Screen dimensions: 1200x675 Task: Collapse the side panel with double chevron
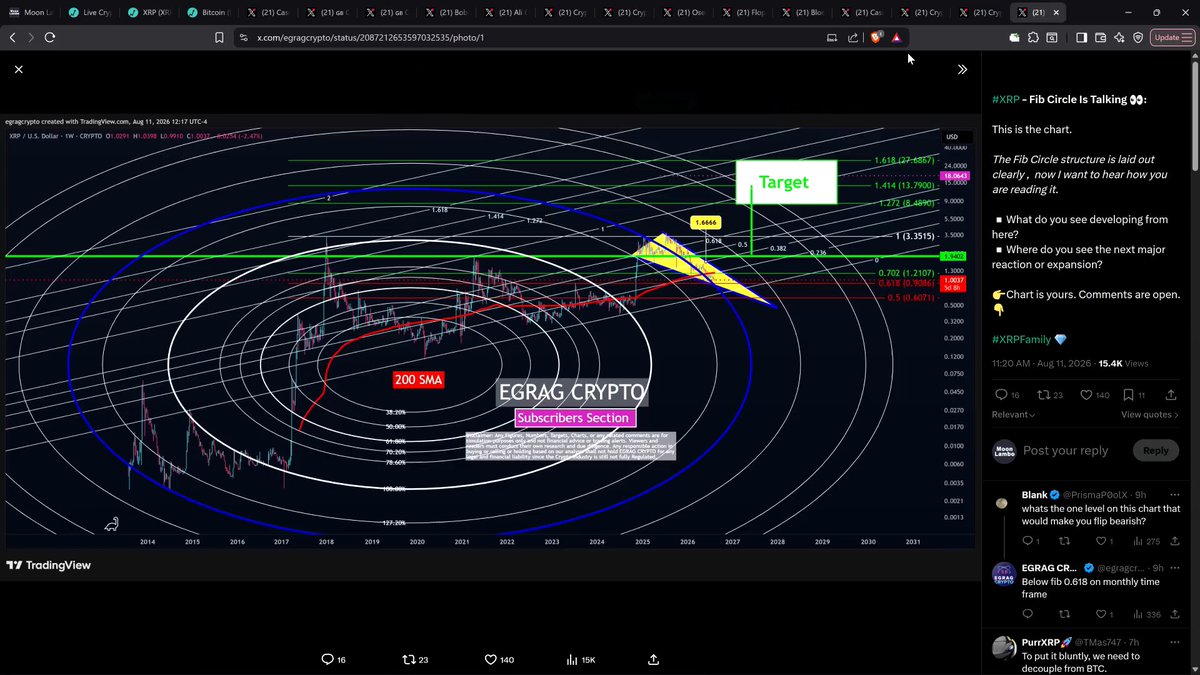click(x=962, y=69)
